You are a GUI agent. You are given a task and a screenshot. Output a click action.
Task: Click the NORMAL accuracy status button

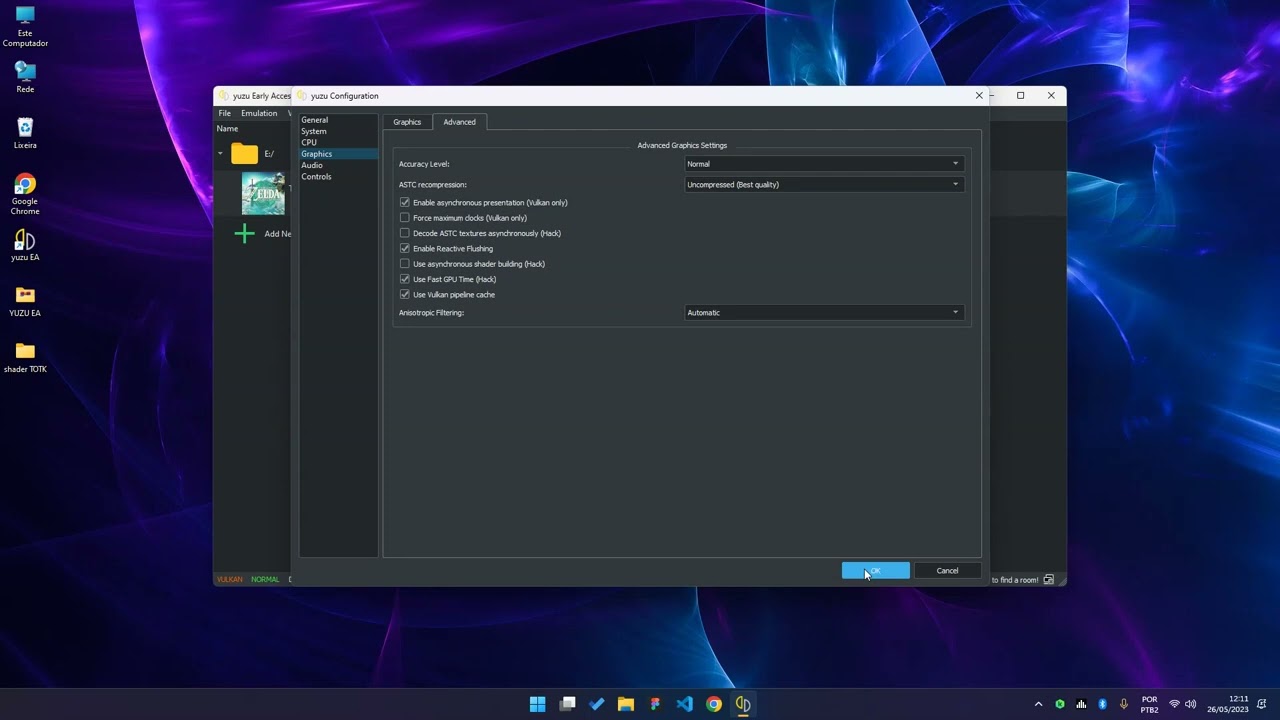[x=265, y=580]
